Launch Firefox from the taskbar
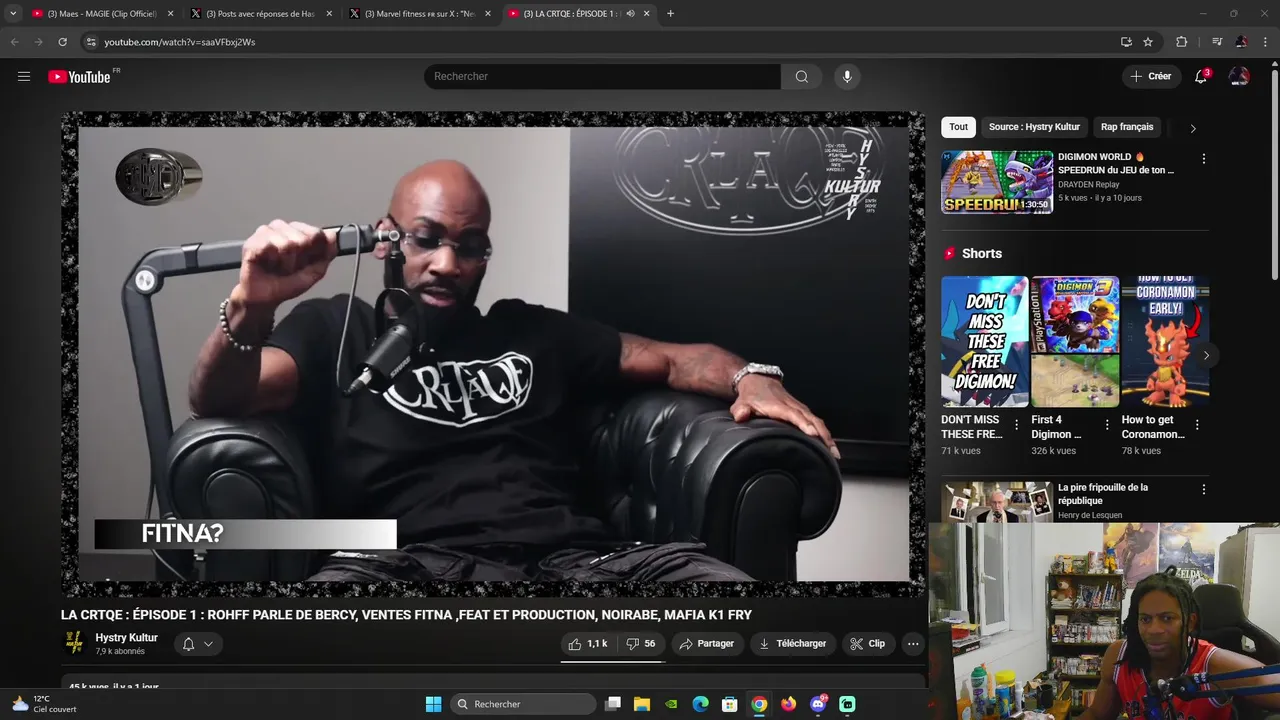Viewport: 1280px width, 720px height. tap(789, 704)
